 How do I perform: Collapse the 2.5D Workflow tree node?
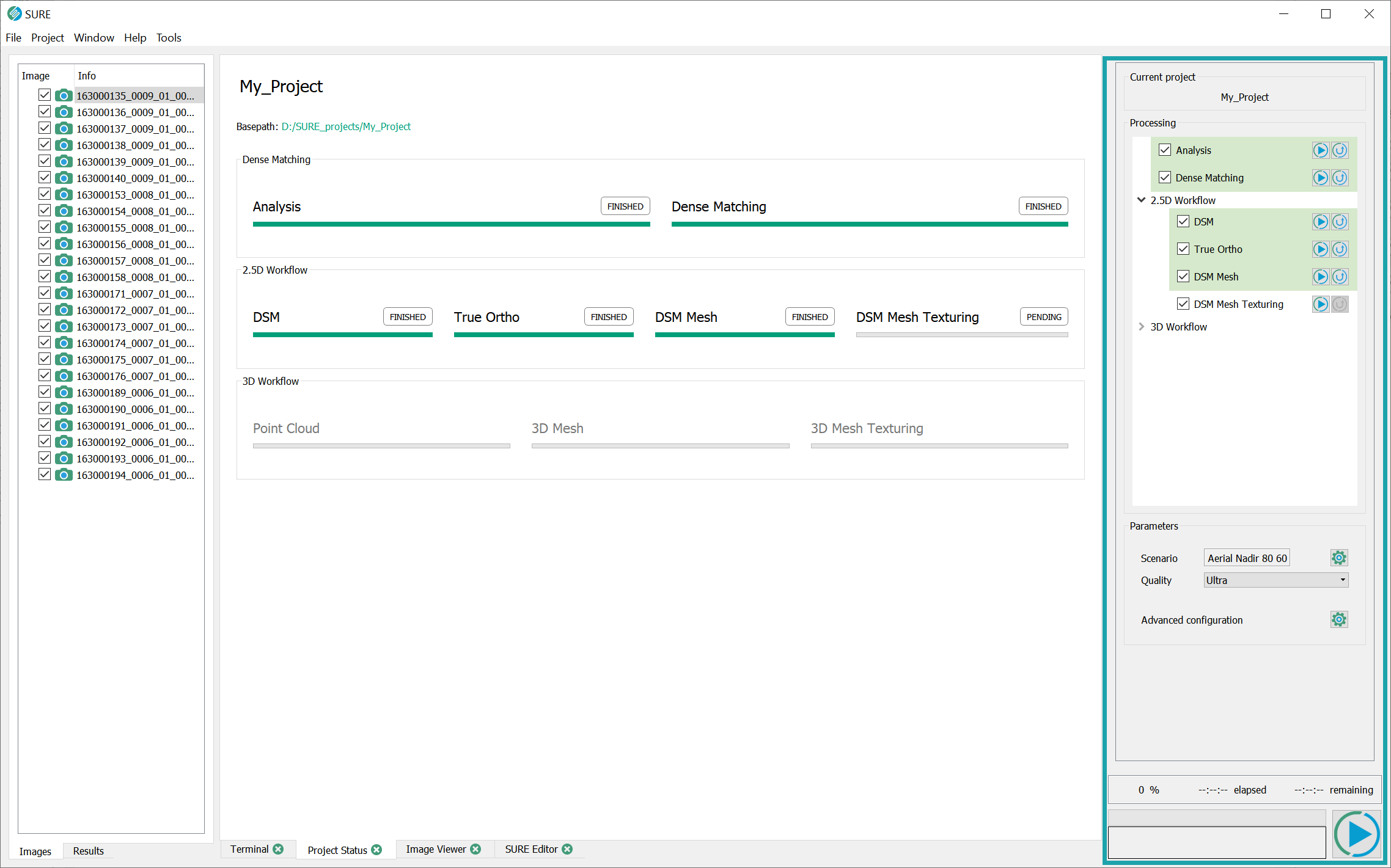point(1141,200)
